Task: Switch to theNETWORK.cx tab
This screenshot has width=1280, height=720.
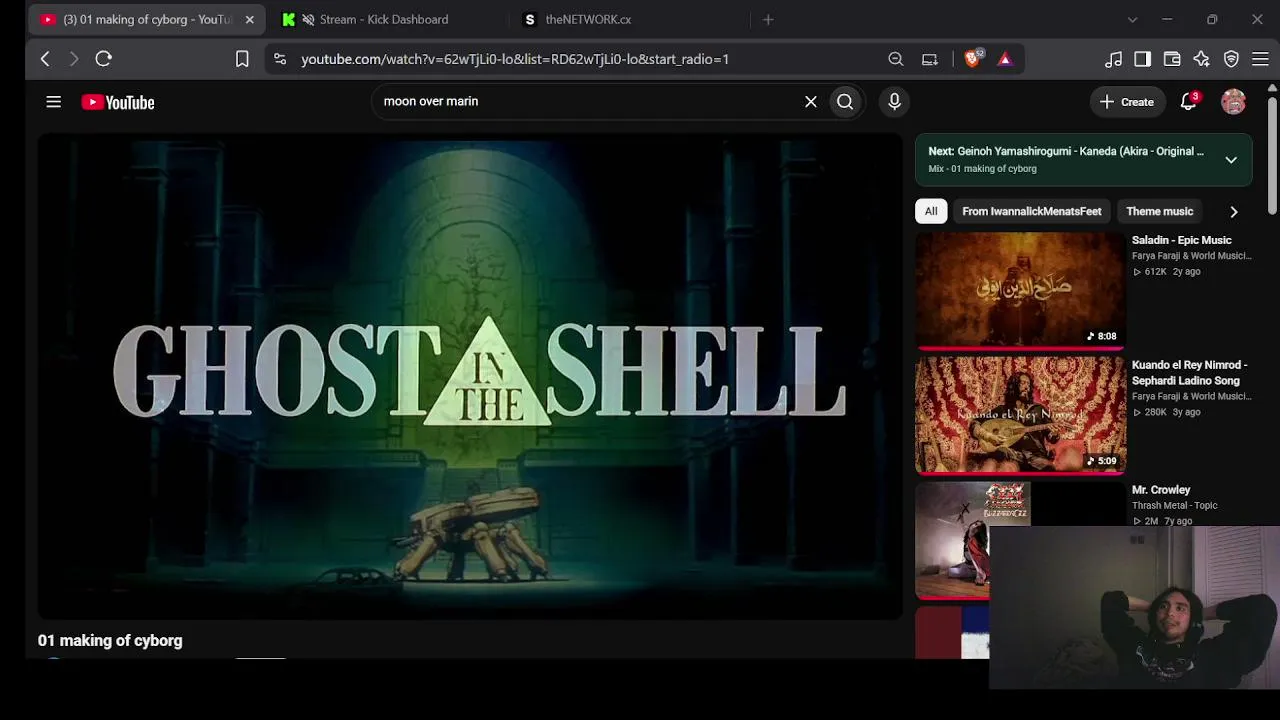Action: 588,19
